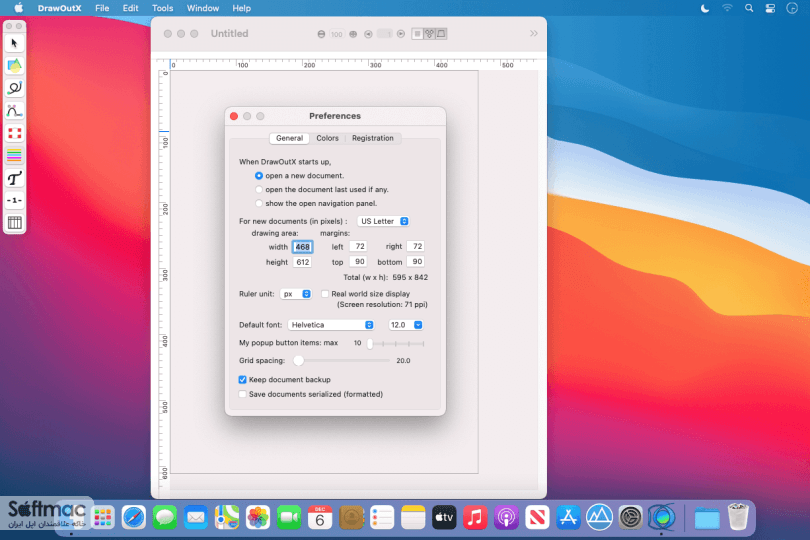Launch Photos from the Dock
This screenshot has width=810, height=540.
coord(258,517)
